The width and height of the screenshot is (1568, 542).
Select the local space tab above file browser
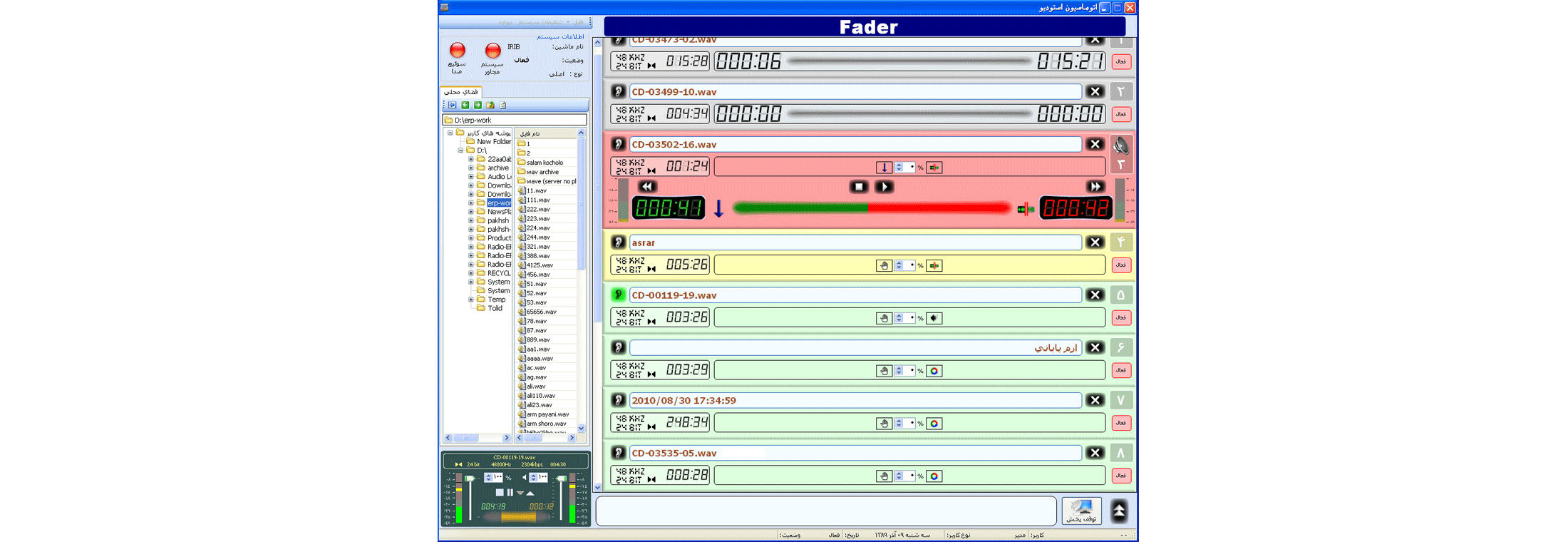(461, 92)
